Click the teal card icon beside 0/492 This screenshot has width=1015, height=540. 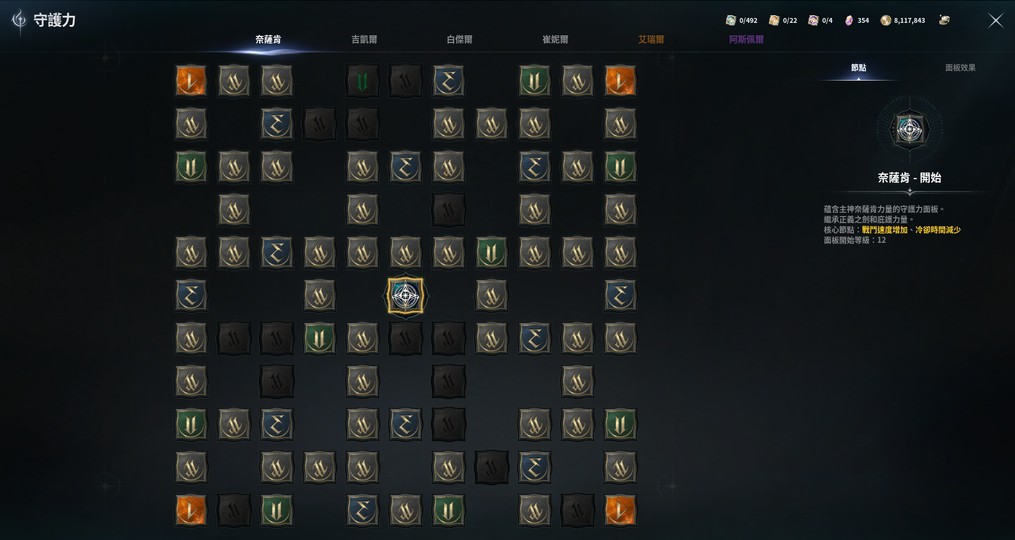[x=731, y=20]
